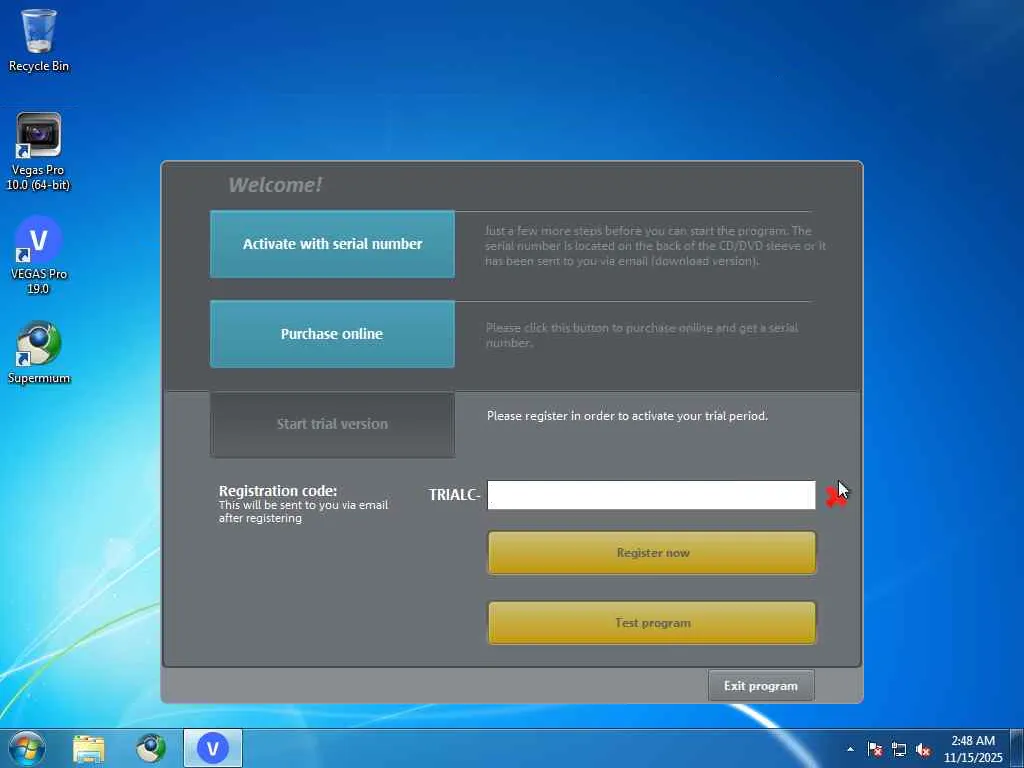Click the Registration code: label

pos(278,490)
